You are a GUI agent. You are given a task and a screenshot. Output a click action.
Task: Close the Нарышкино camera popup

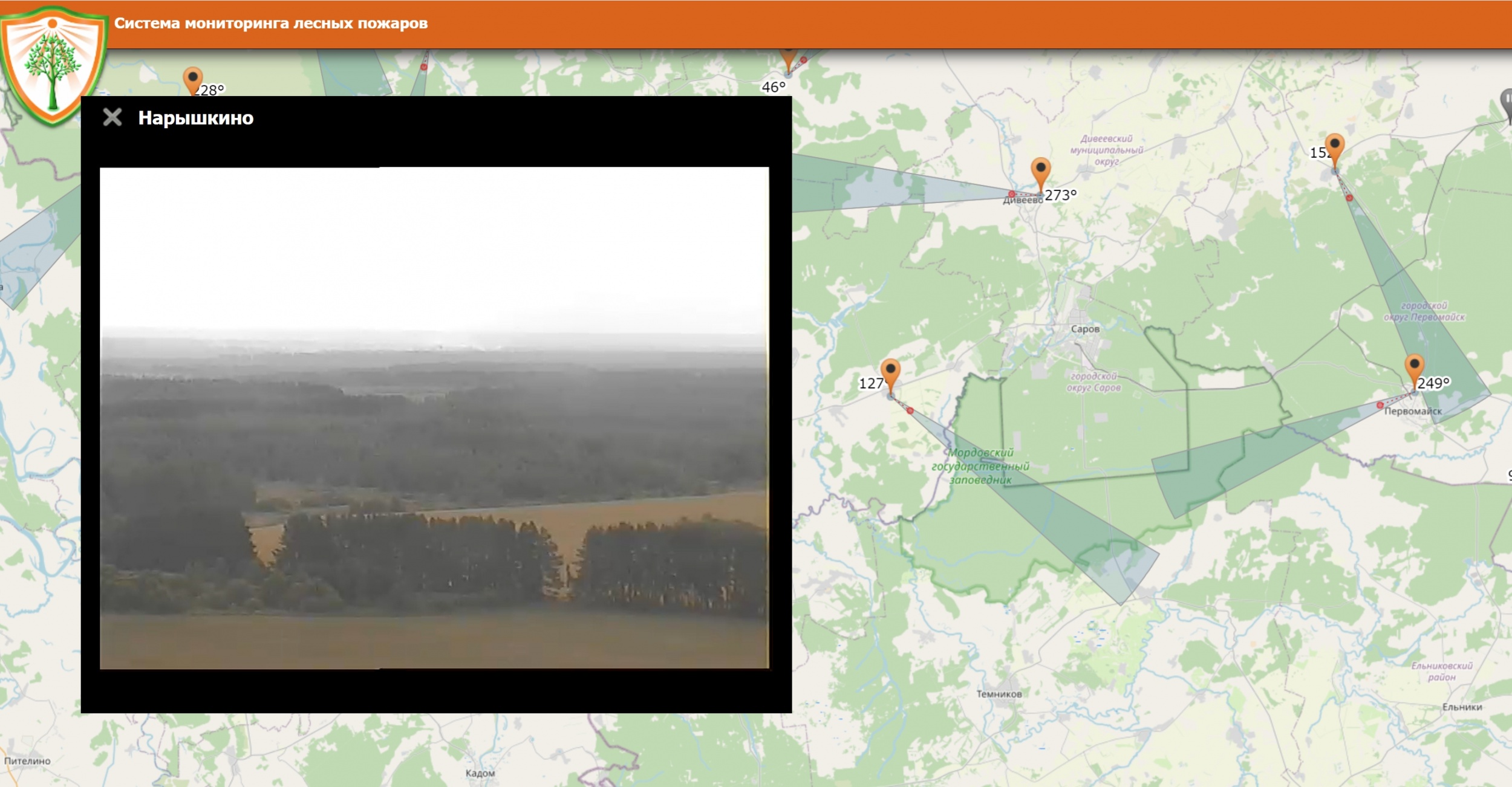[x=112, y=117]
